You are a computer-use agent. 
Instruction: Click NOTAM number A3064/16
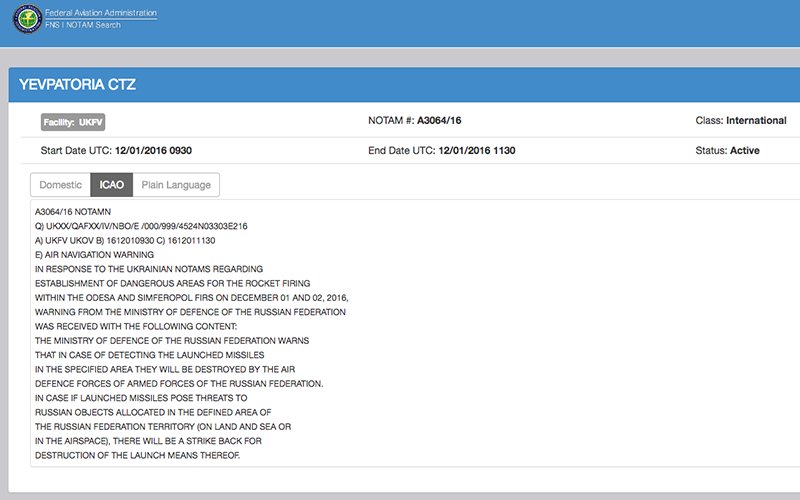(x=439, y=120)
